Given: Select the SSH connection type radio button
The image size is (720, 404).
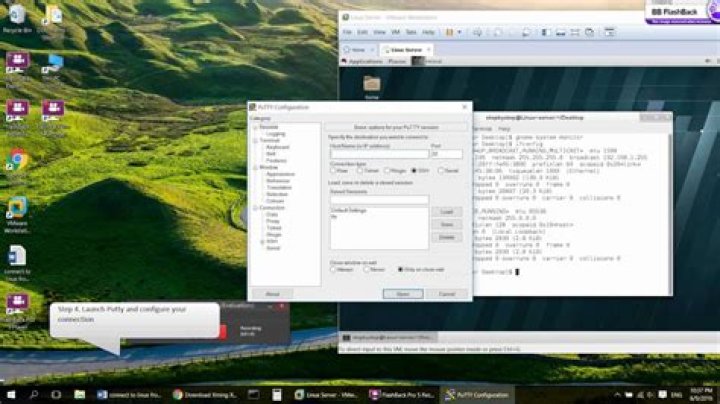Looking at the screenshot, I should pyautogui.click(x=413, y=171).
